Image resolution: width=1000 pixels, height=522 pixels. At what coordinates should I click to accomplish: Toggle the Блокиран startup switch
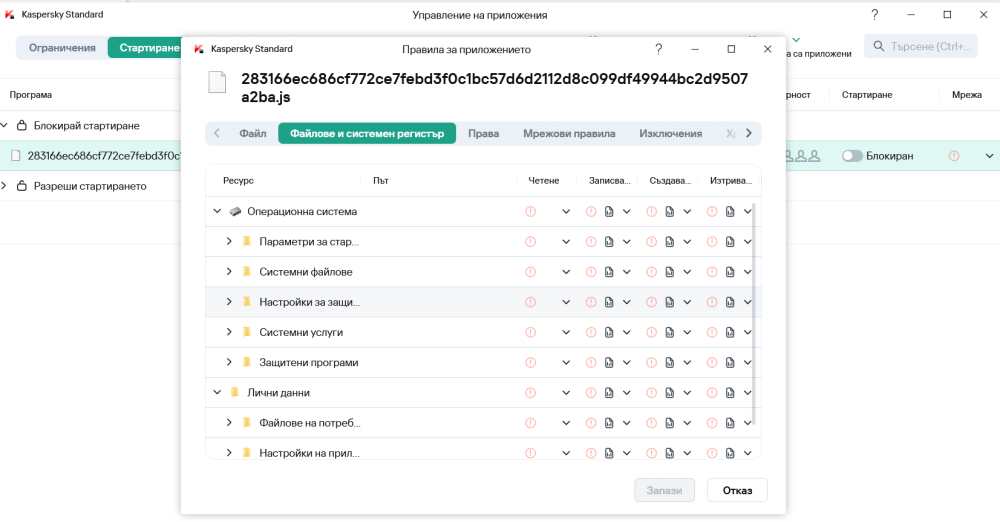click(x=852, y=156)
